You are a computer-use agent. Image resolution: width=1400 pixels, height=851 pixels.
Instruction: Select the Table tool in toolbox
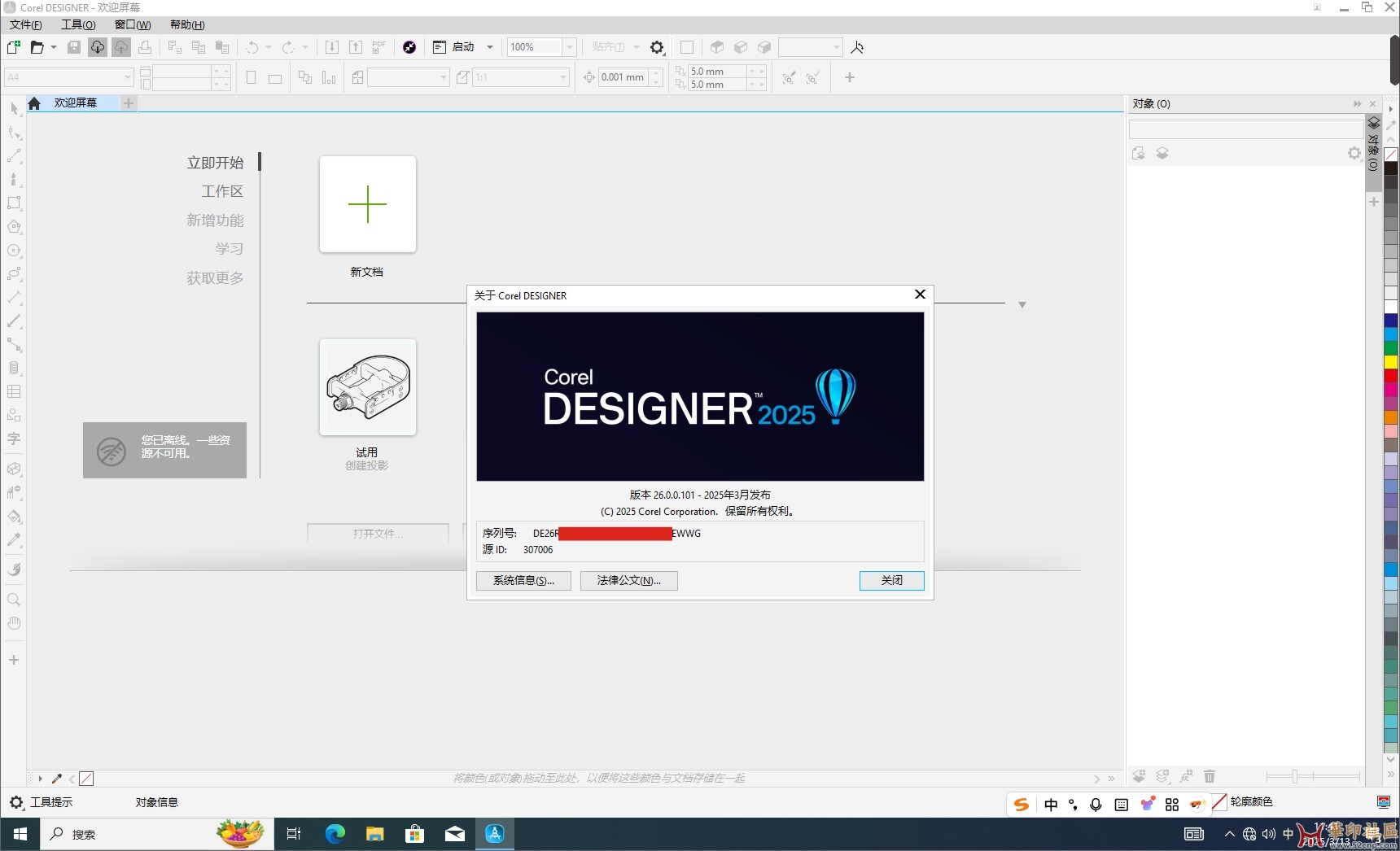(x=14, y=391)
